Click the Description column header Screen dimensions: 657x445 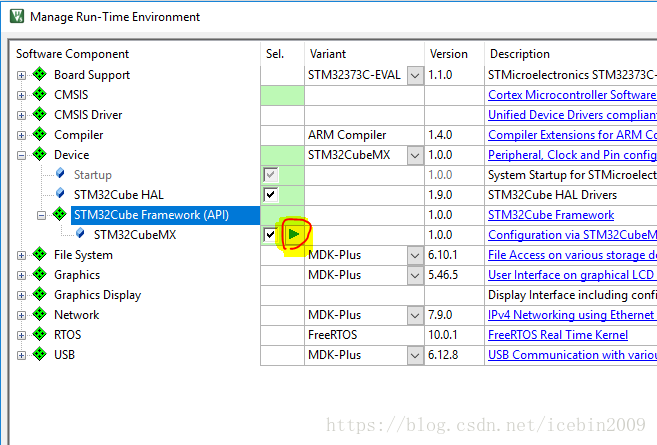(520, 54)
